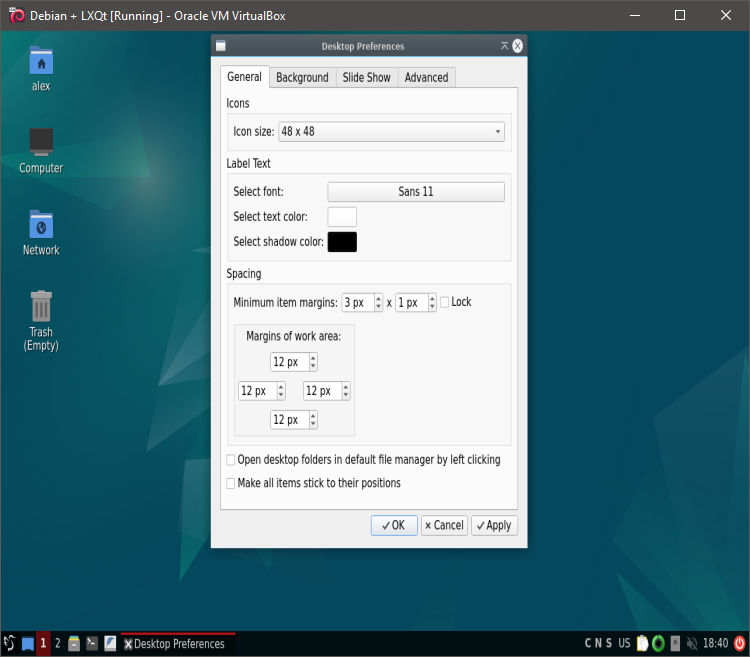Click the Cancel button

(444, 526)
